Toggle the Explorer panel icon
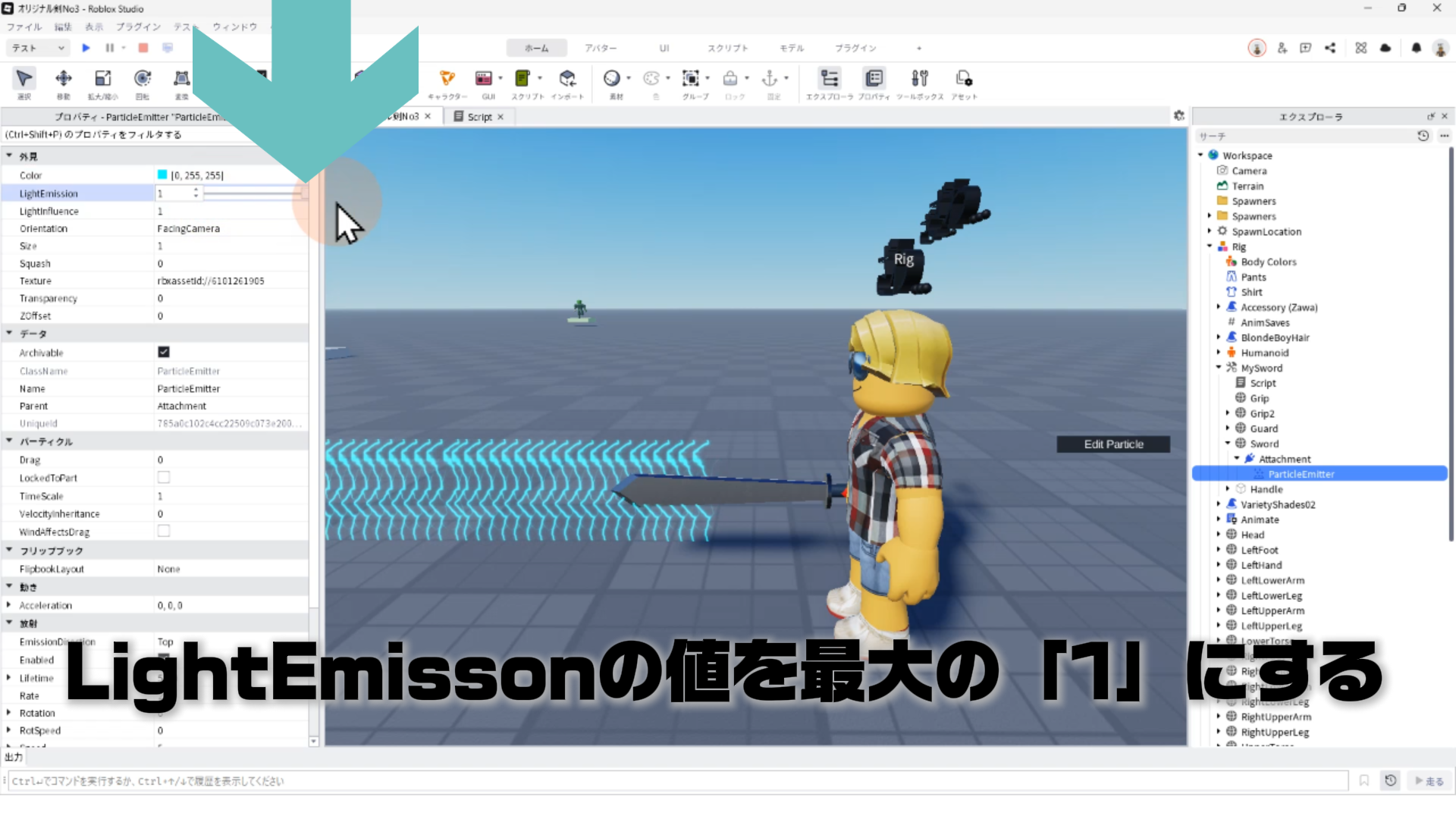The image size is (1456, 819). 830,79
